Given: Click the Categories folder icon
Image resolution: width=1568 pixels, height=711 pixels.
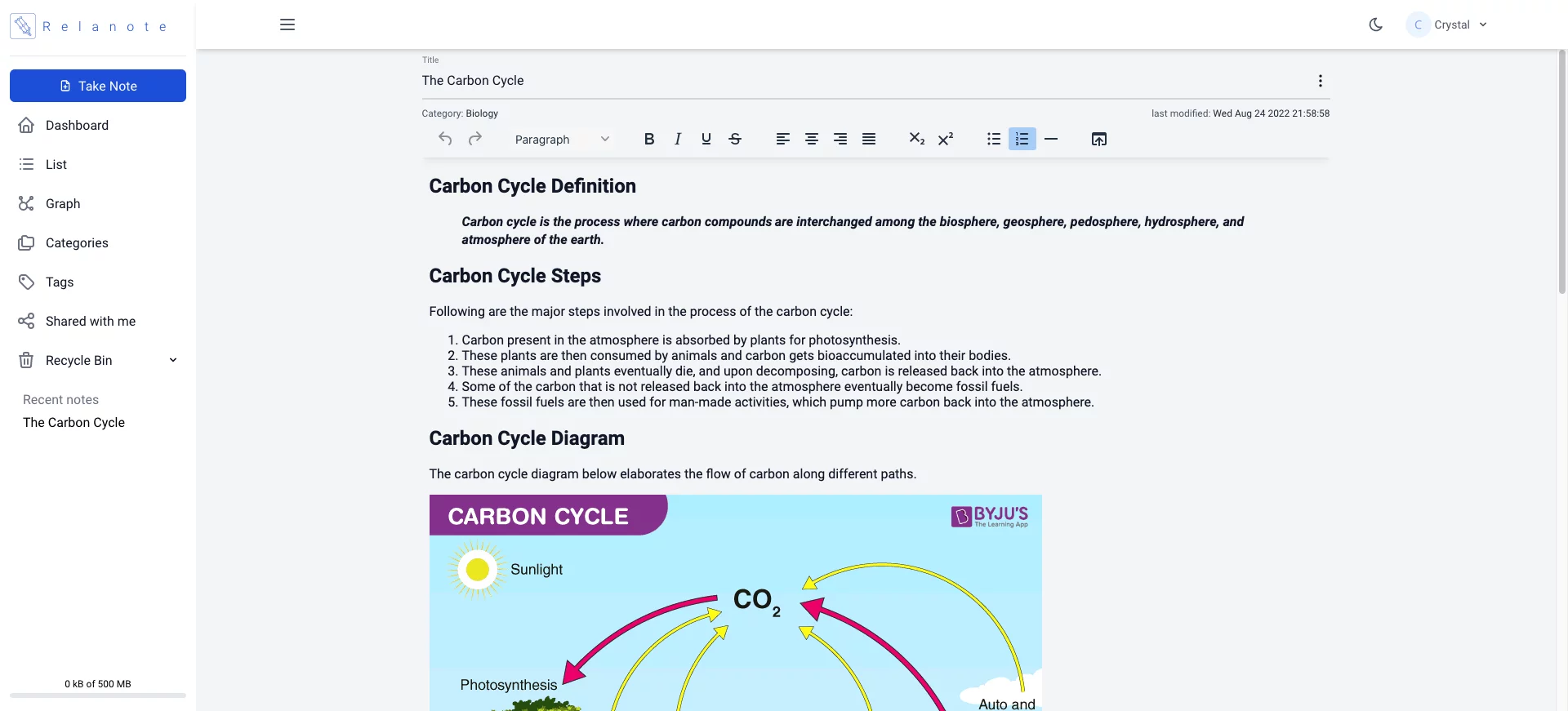Looking at the screenshot, I should 26,242.
